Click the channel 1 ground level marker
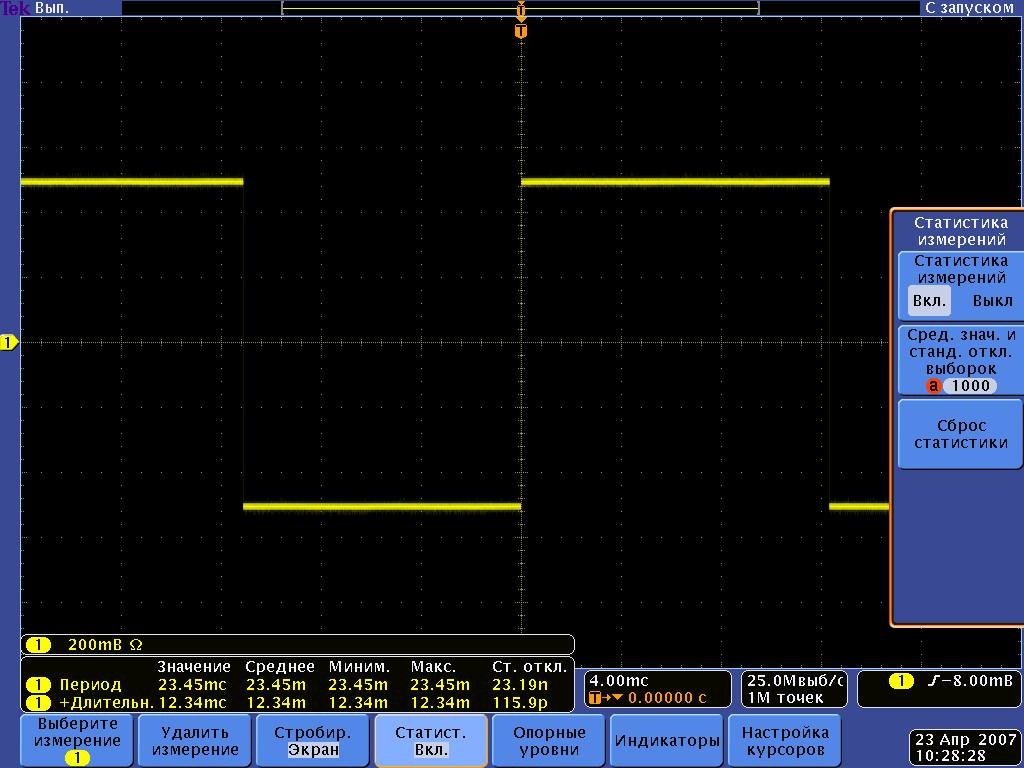This screenshot has height=768, width=1024. [x=9, y=342]
